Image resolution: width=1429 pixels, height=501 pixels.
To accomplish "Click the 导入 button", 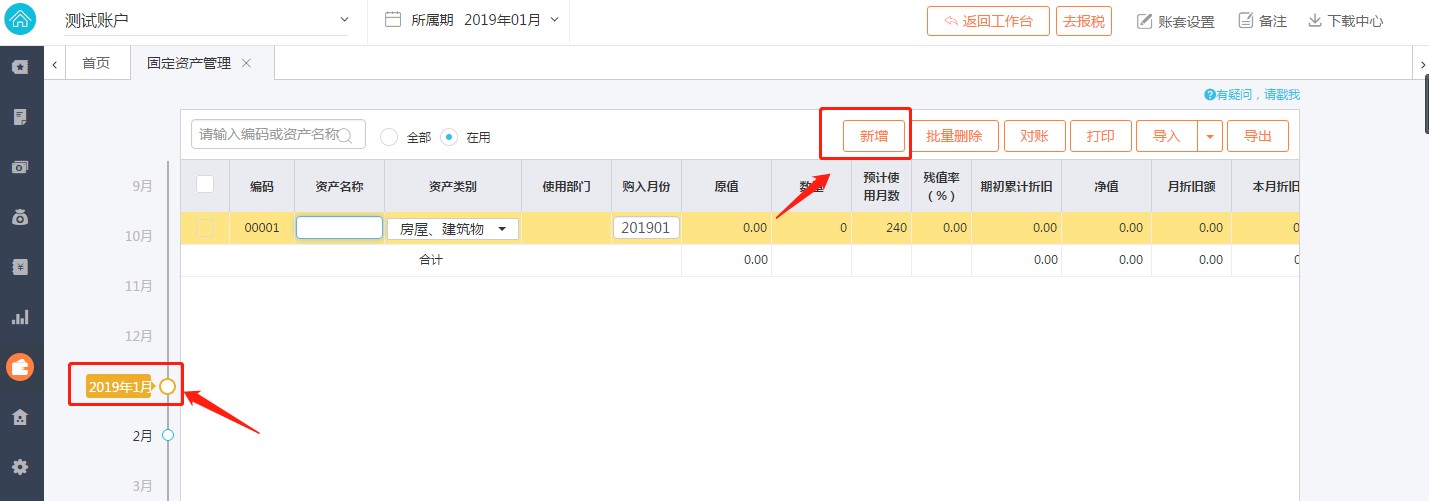I will click(x=1167, y=136).
